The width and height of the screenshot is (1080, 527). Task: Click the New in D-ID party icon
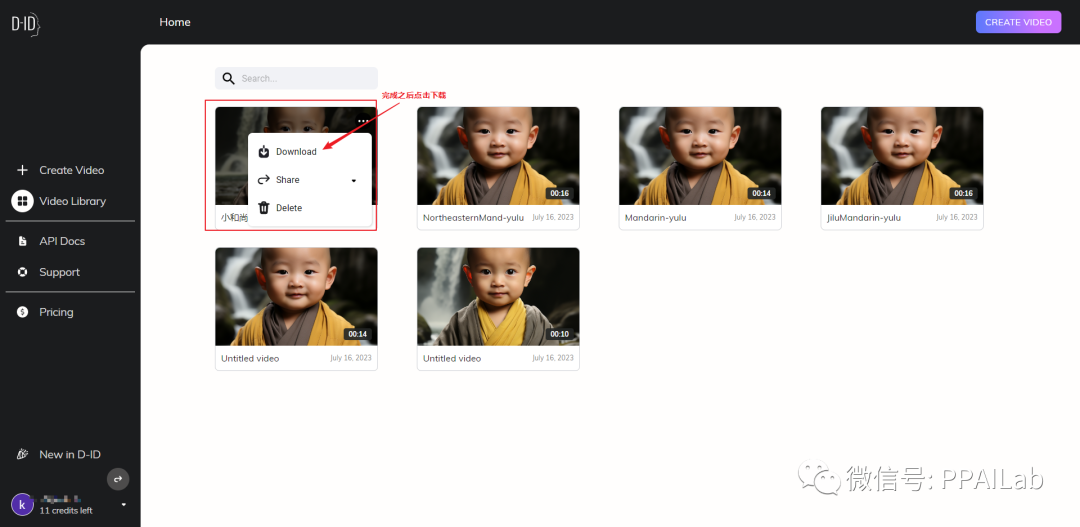click(x=23, y=455)
